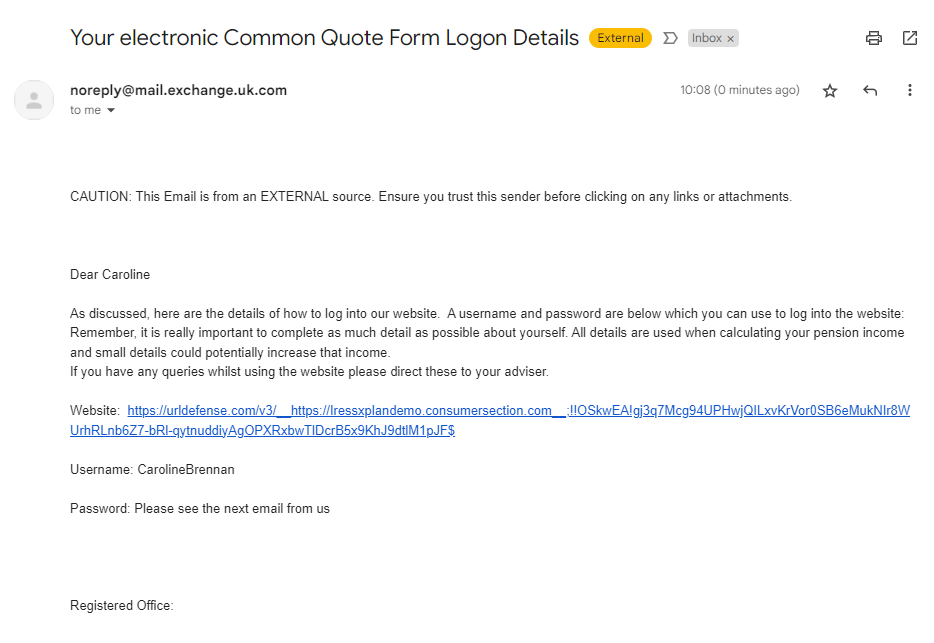The width and height of the screenshot is (934, 643).
Task: Click the yellow External label badge
Action: [x=620, y=38]
